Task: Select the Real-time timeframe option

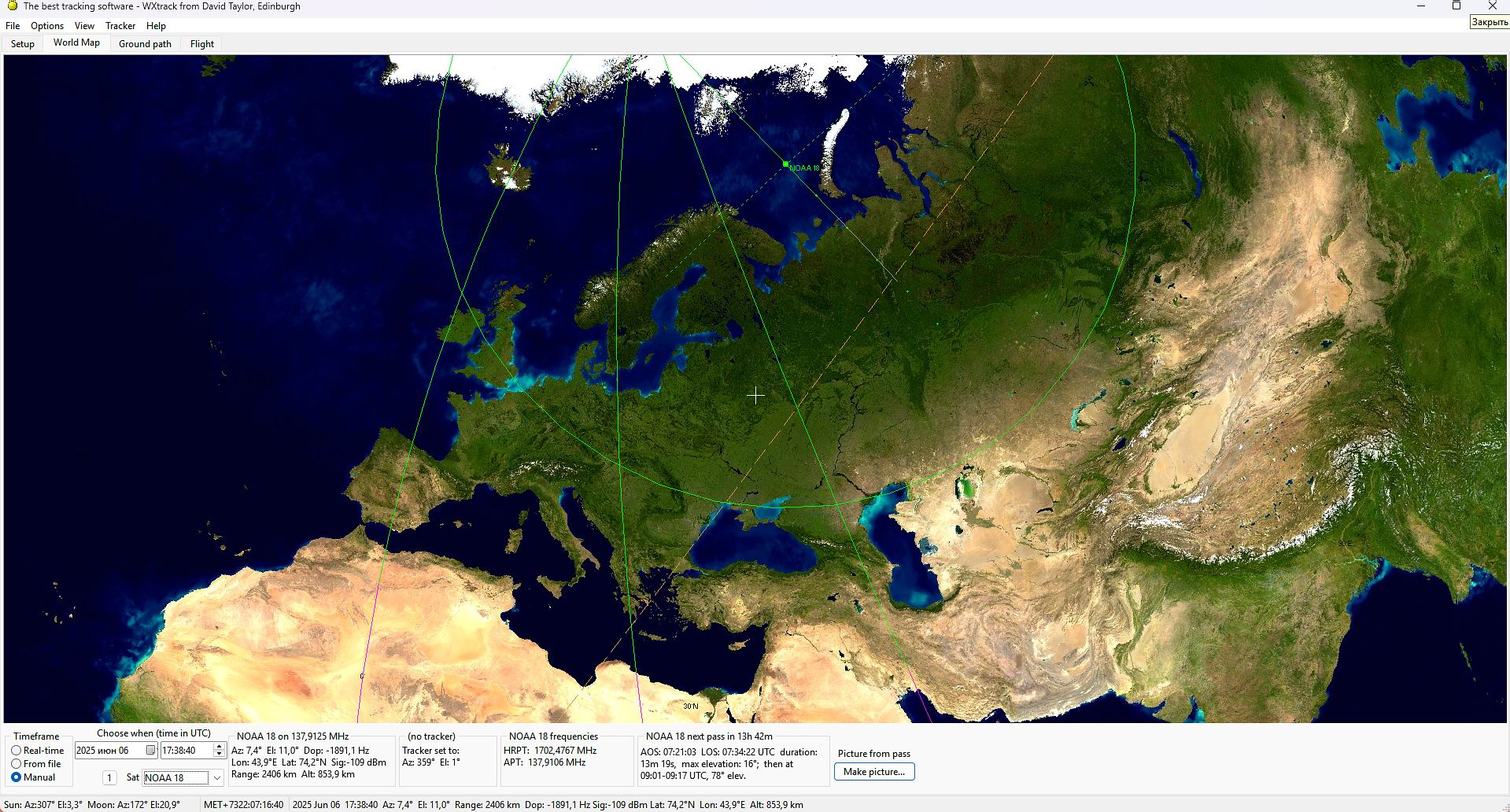Action: pos(17,751)
